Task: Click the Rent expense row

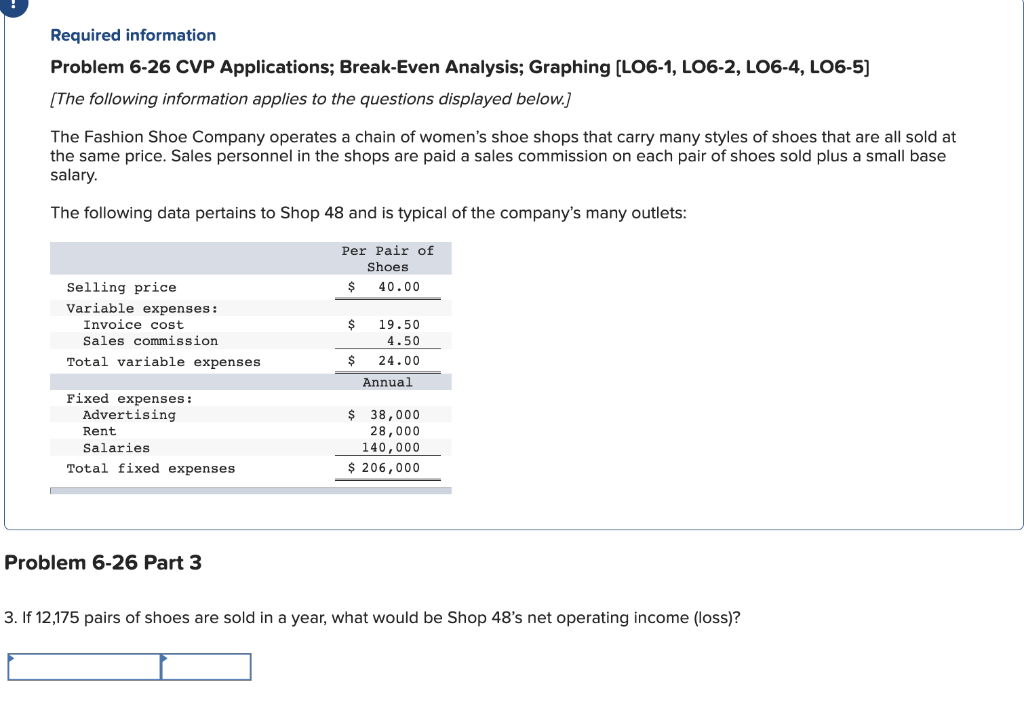Action: click(101, 431)
